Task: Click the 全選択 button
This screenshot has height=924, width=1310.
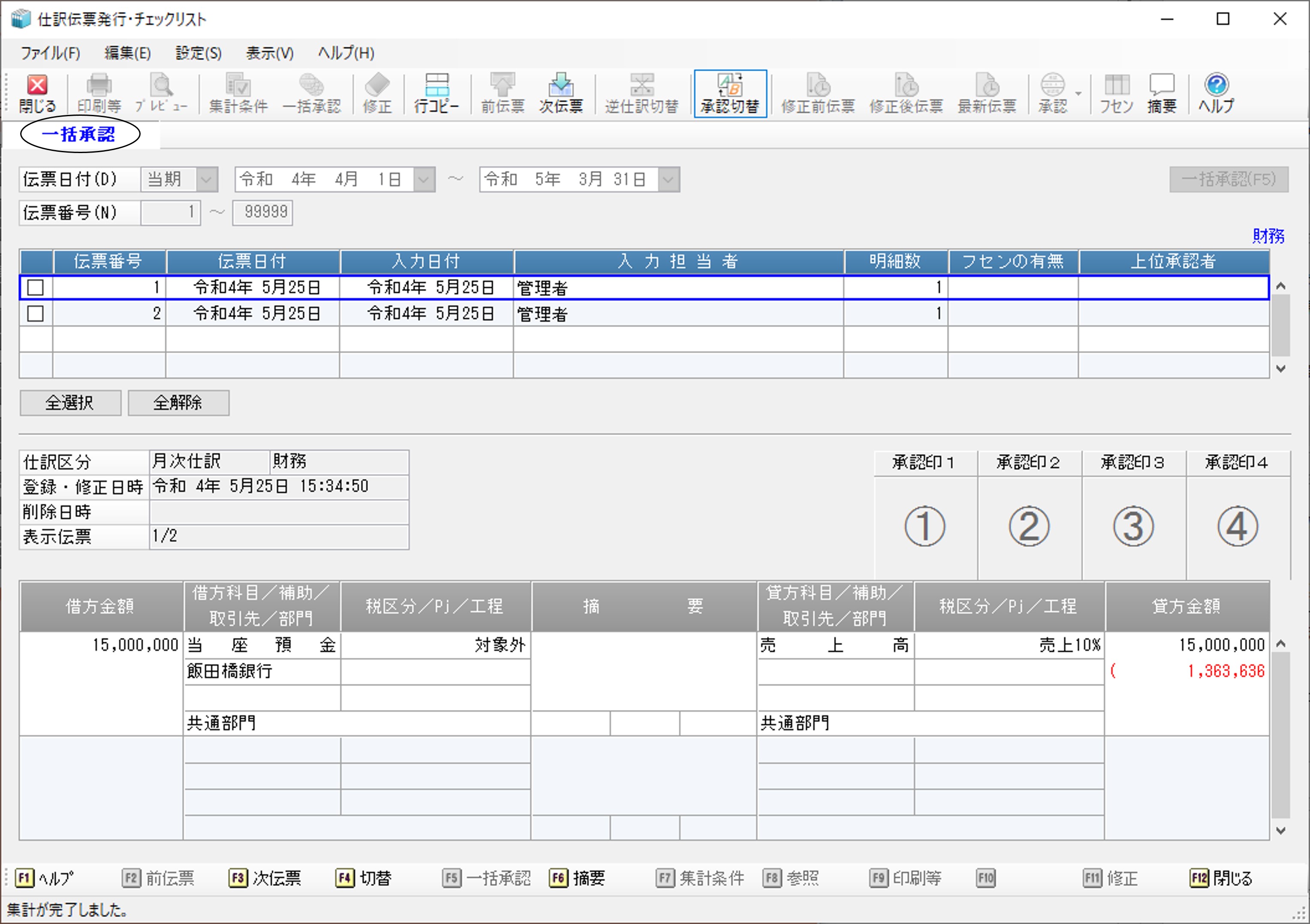Action: 70,403
